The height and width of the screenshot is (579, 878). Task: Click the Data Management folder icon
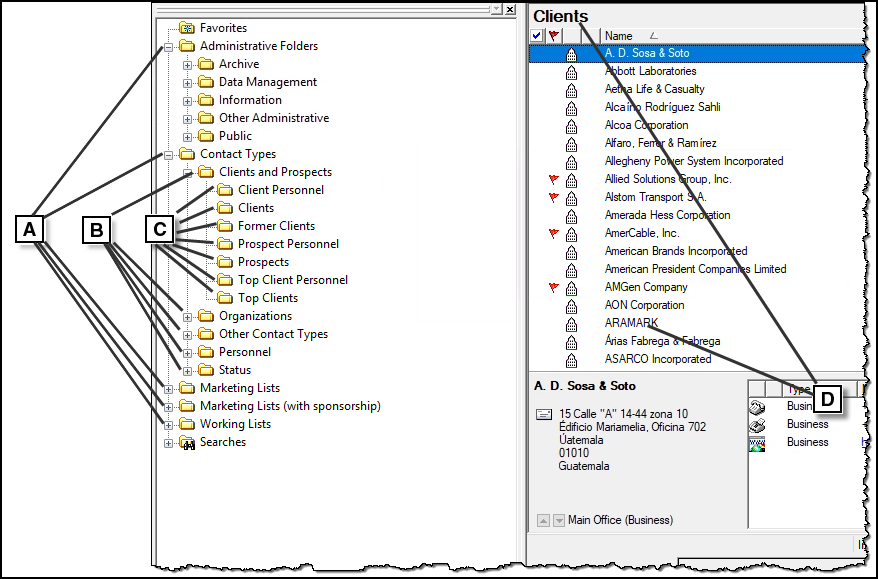pos(206,82)
